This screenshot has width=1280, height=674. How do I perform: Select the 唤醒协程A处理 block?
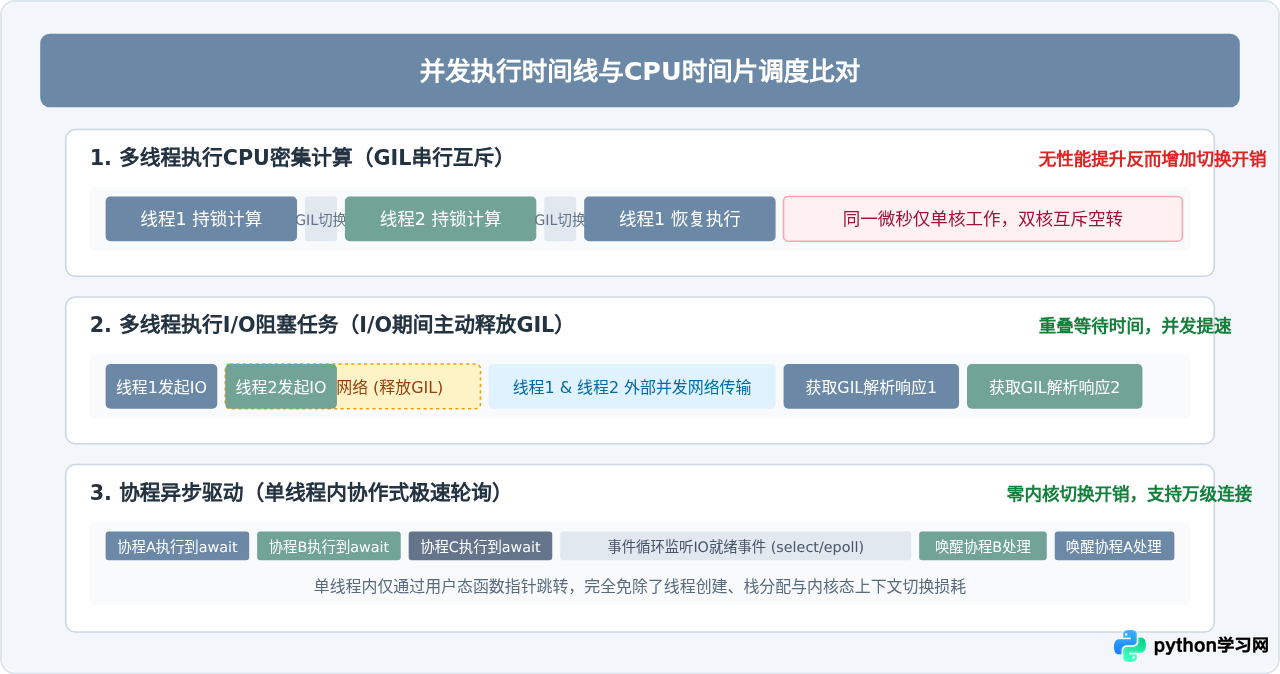[x=1114, y=546]
